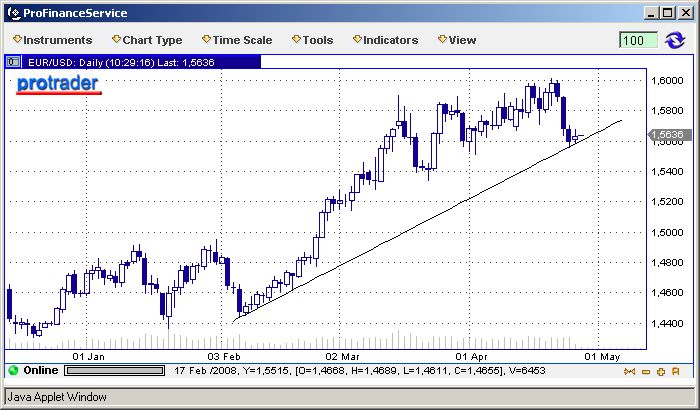700x410 pixels.
Task: Open the Indicators menu
Action: coord(385,40)
